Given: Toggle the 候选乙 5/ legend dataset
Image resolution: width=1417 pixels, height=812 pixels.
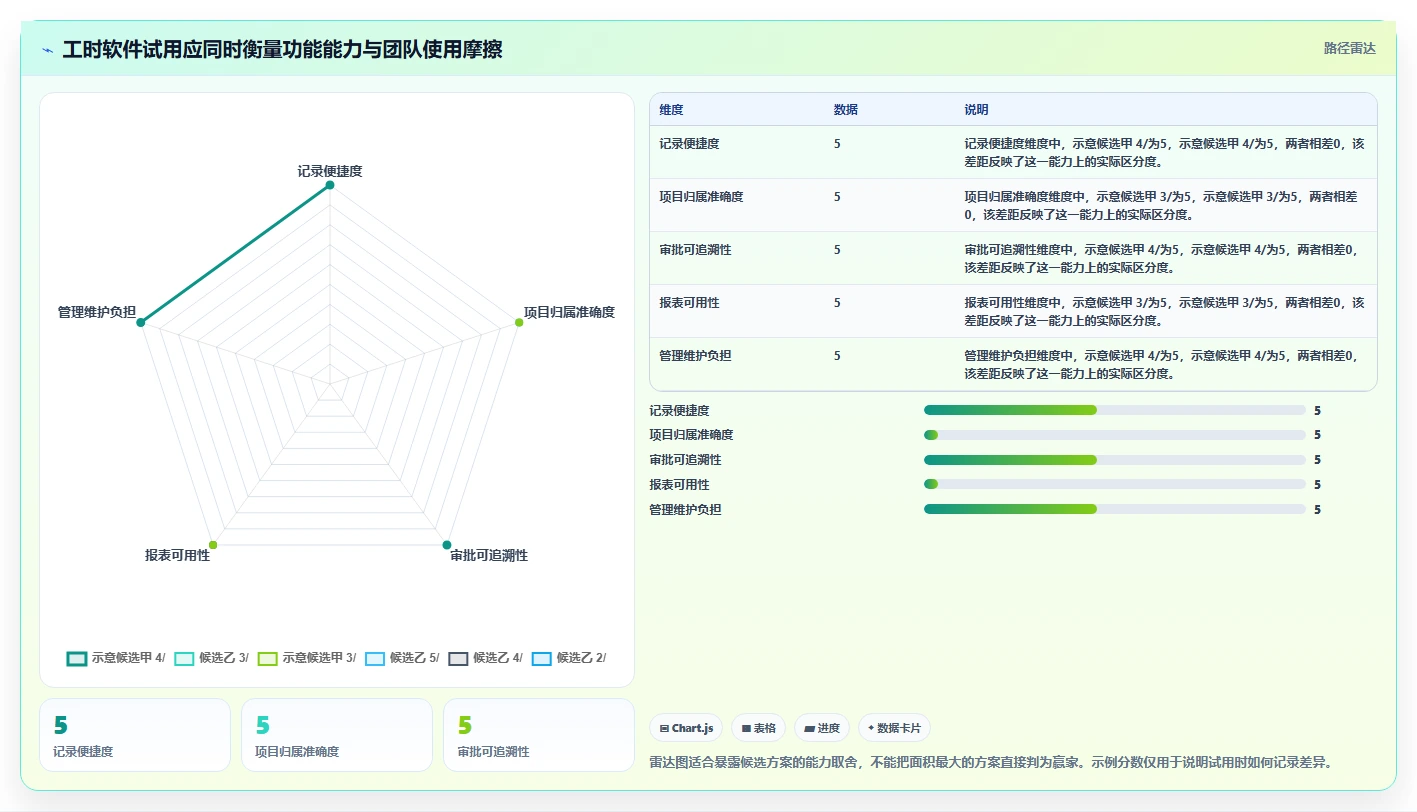Looking at the screenshot, I should (402, 658).
